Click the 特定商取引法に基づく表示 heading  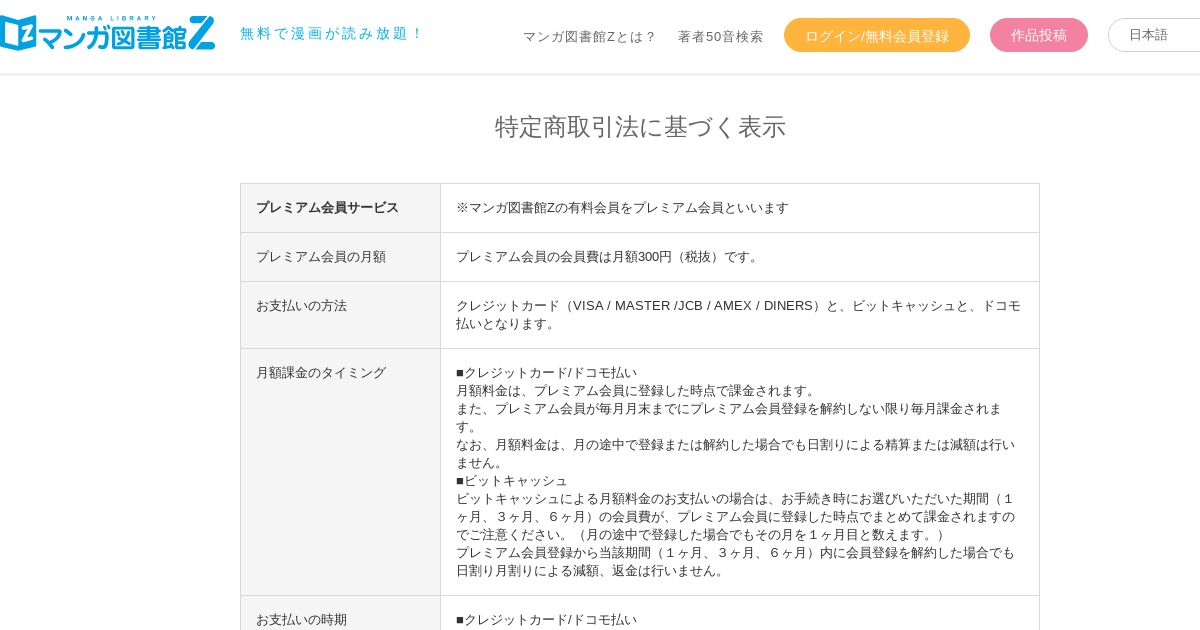click(x=640, y=127)
